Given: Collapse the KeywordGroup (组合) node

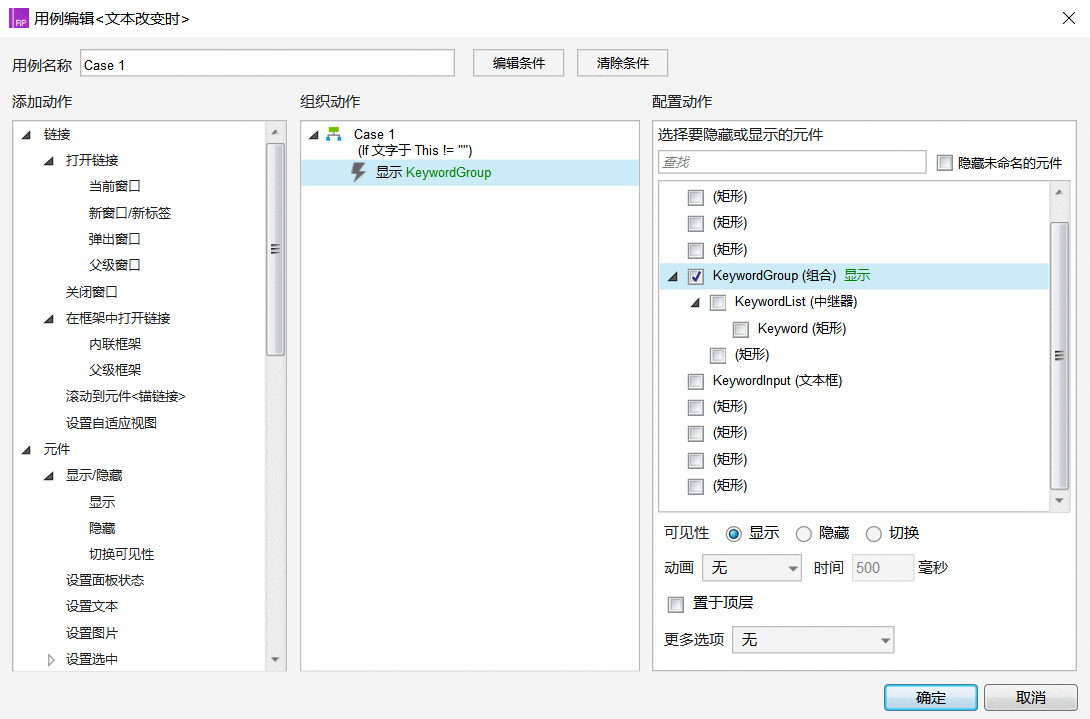Looking at the screenshot, I should 672,277.
